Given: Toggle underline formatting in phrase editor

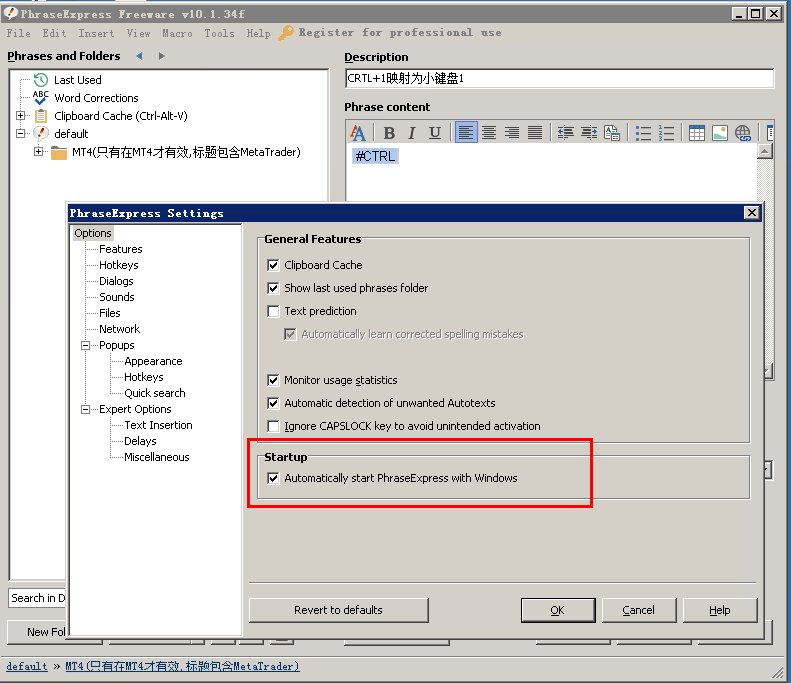Looking at the screenshot, I should tap(435, 133).
